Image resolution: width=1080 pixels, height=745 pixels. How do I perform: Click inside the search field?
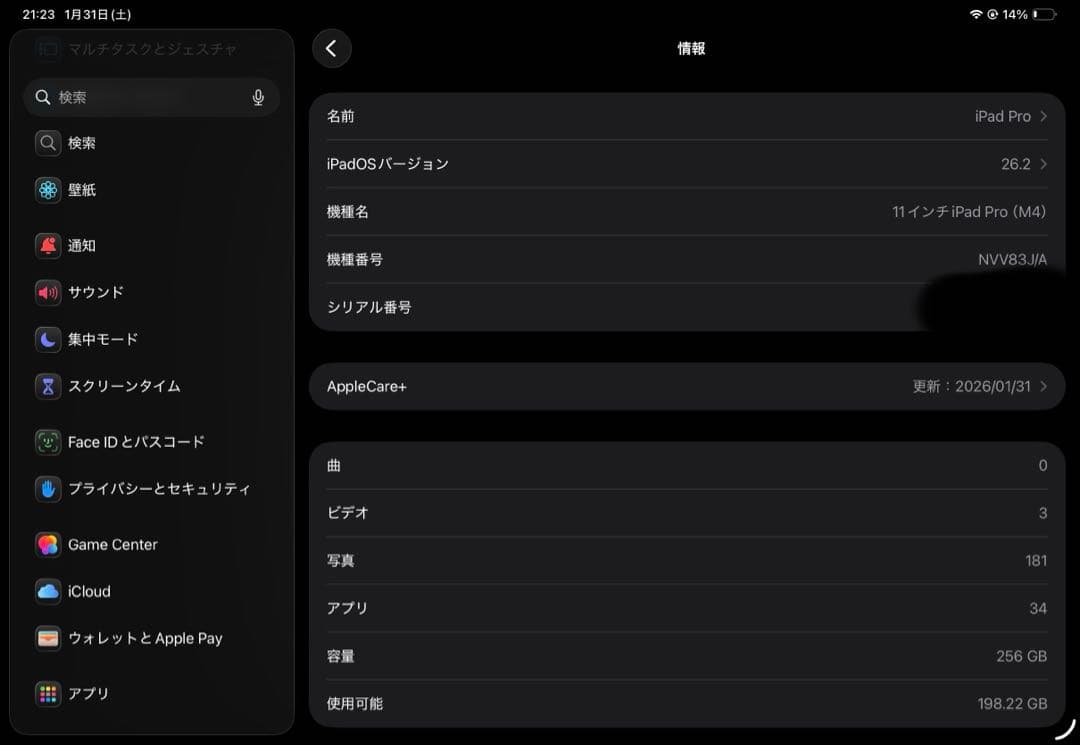140,97
